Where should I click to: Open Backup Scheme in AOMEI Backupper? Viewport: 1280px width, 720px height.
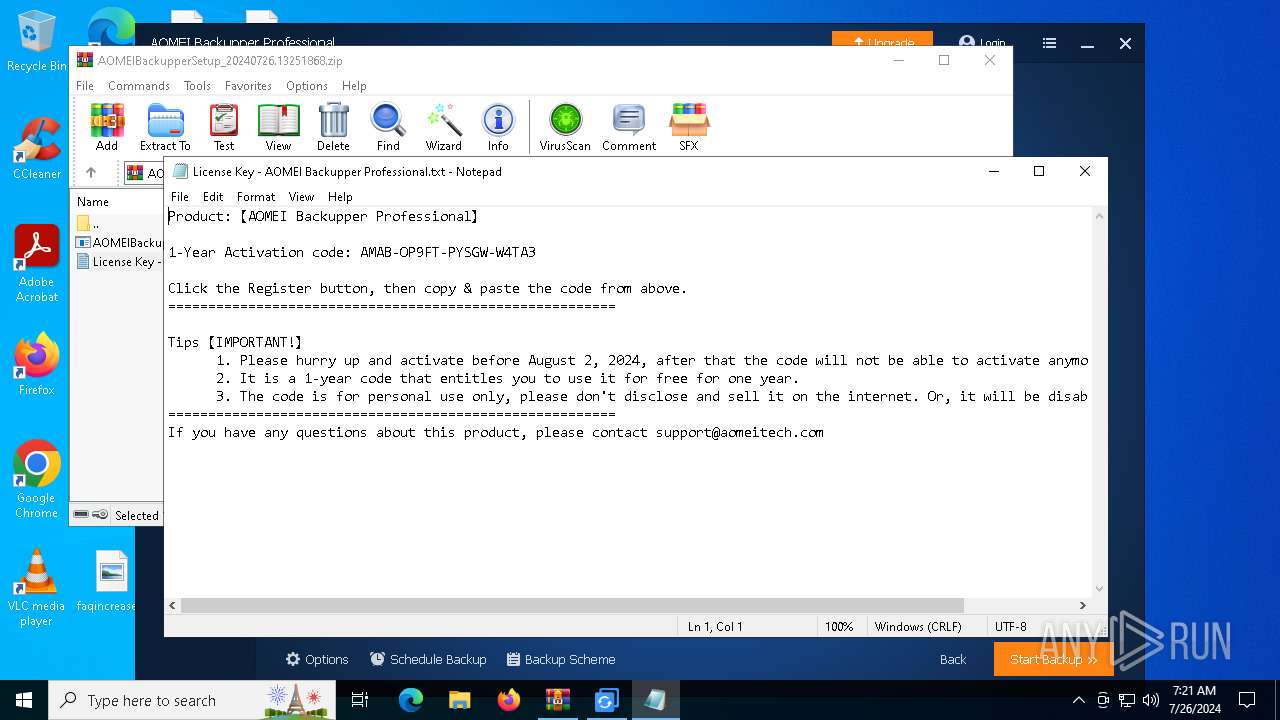561,659
